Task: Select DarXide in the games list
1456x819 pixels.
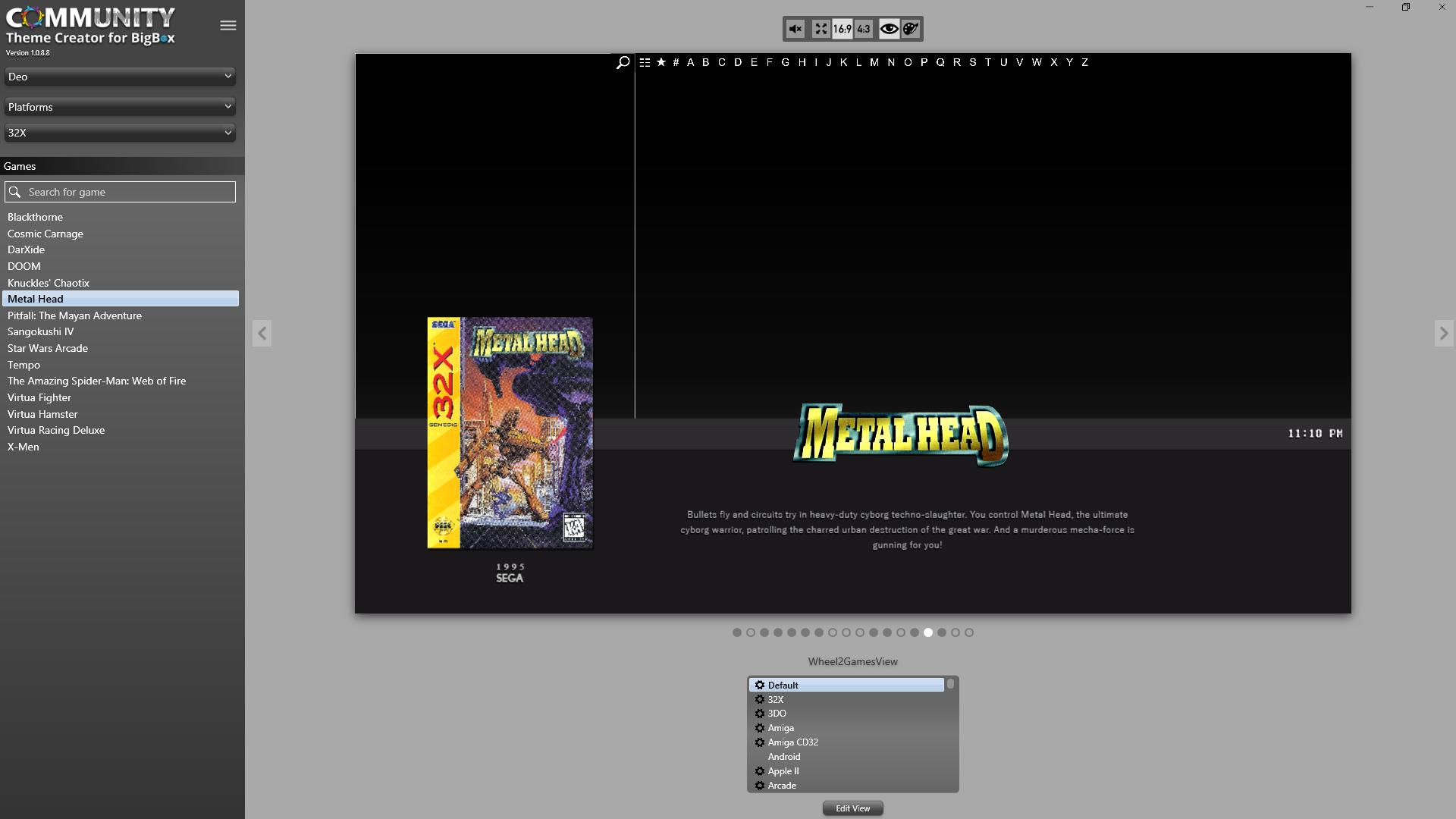Action: [120, 249]
